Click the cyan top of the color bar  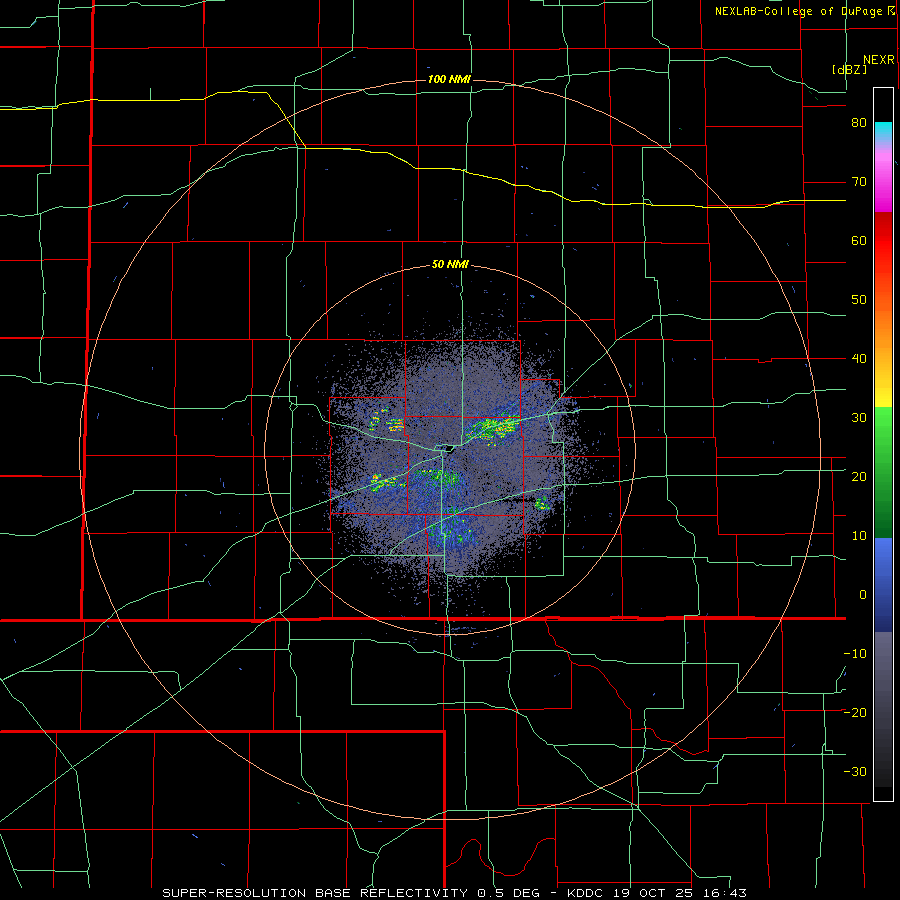[883, 130]
